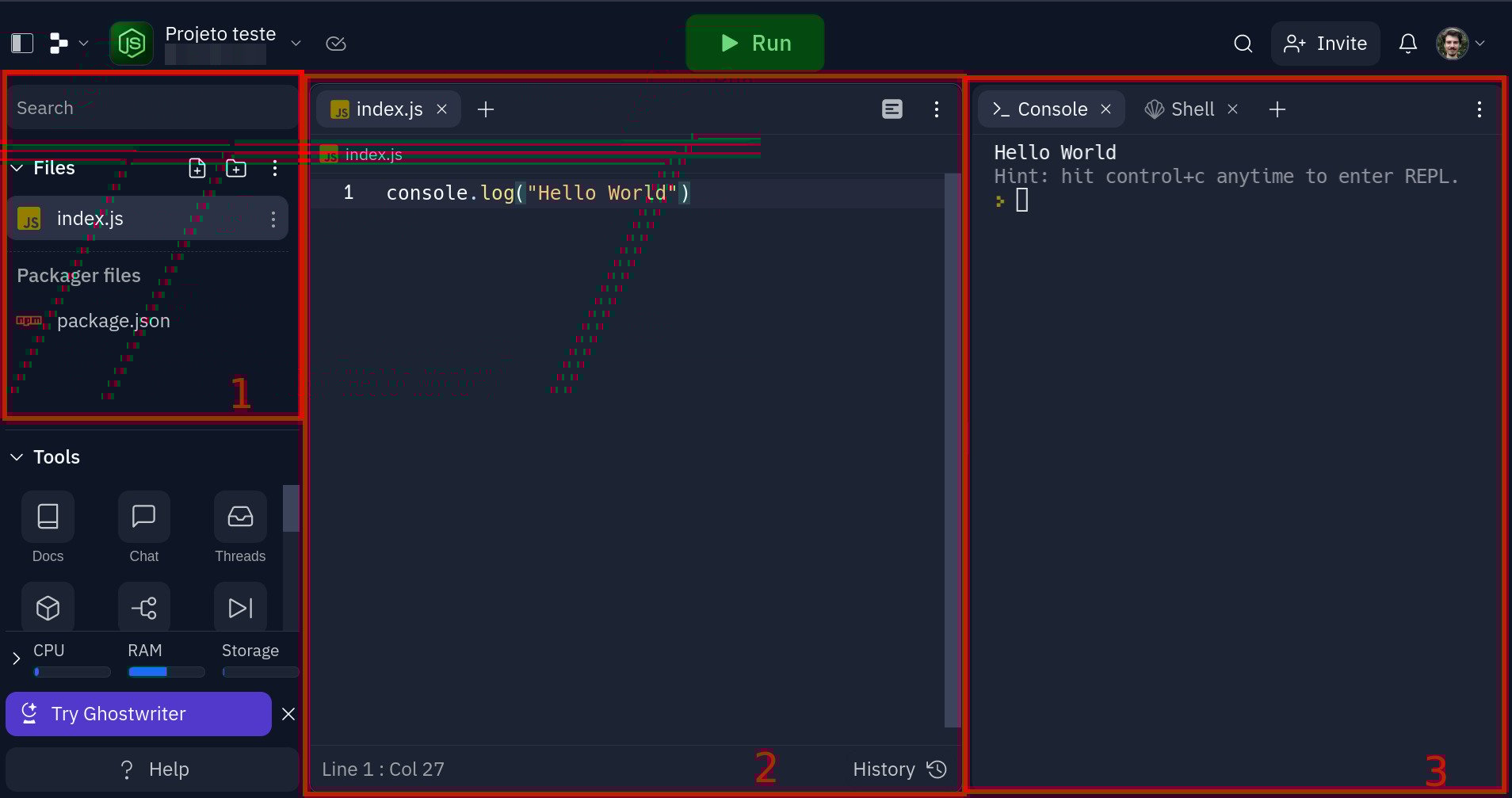Open the Debugger step tool
Viewport: 1512px width, 798px height.
240,608
